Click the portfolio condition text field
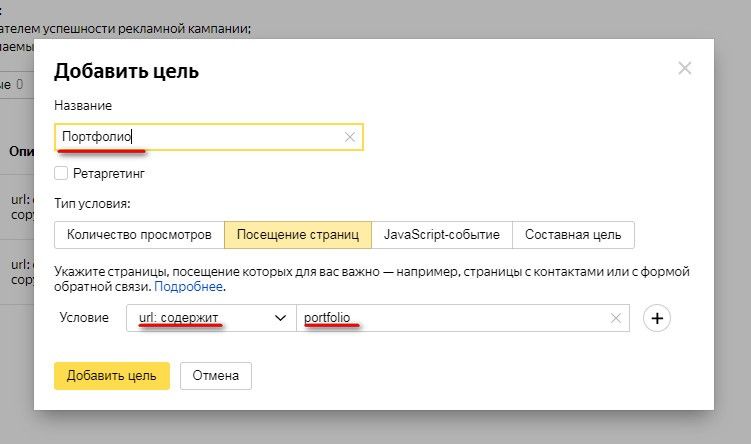This screenshot has height=444, width=751. [x=450, y=318]
